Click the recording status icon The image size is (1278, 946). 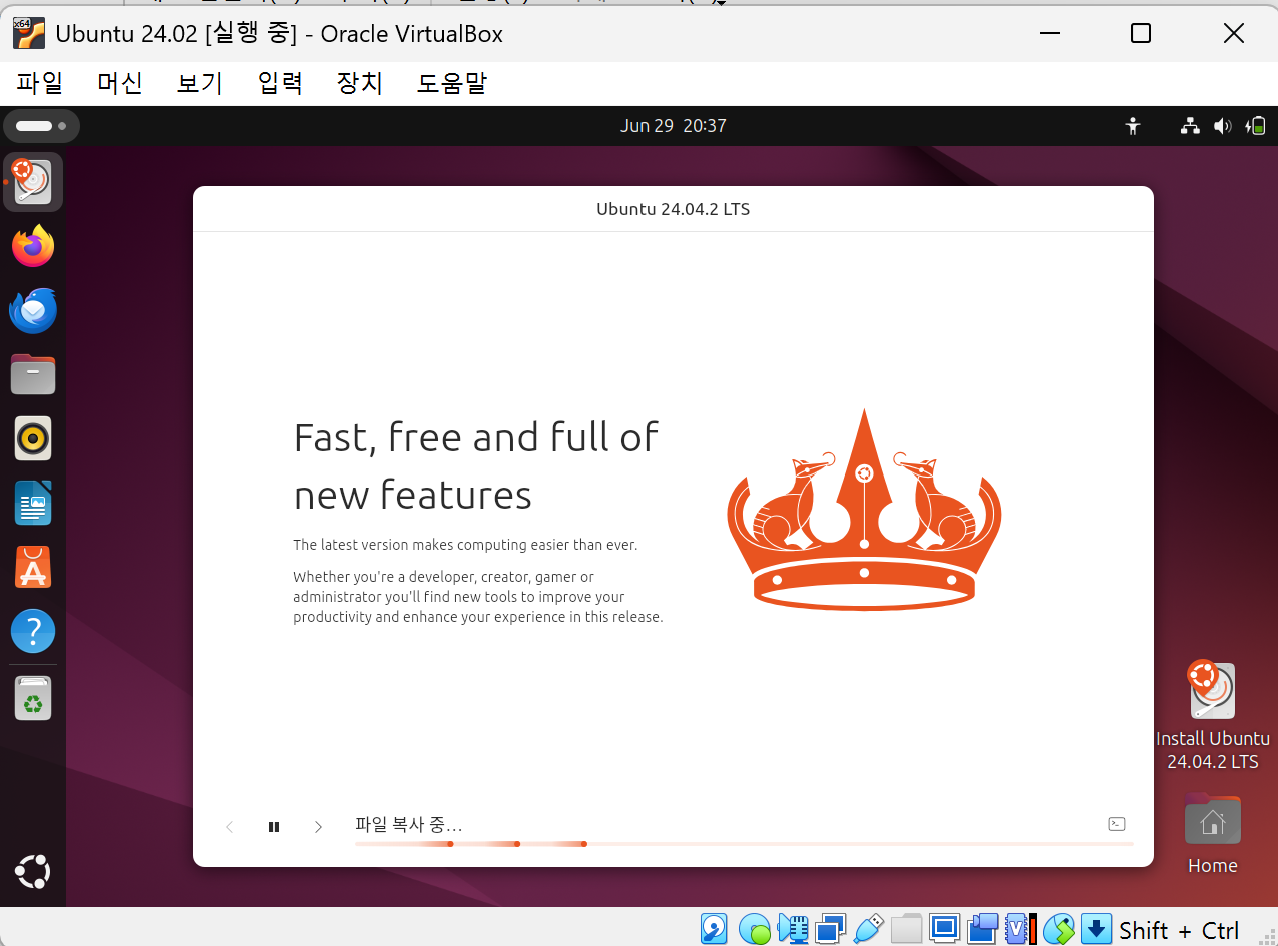tap(983, 929)
